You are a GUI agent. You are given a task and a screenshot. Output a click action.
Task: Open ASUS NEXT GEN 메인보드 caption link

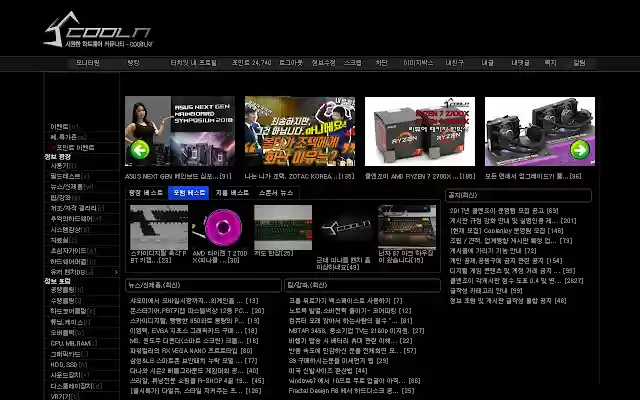pyautogui.click(x=178, y=176)
